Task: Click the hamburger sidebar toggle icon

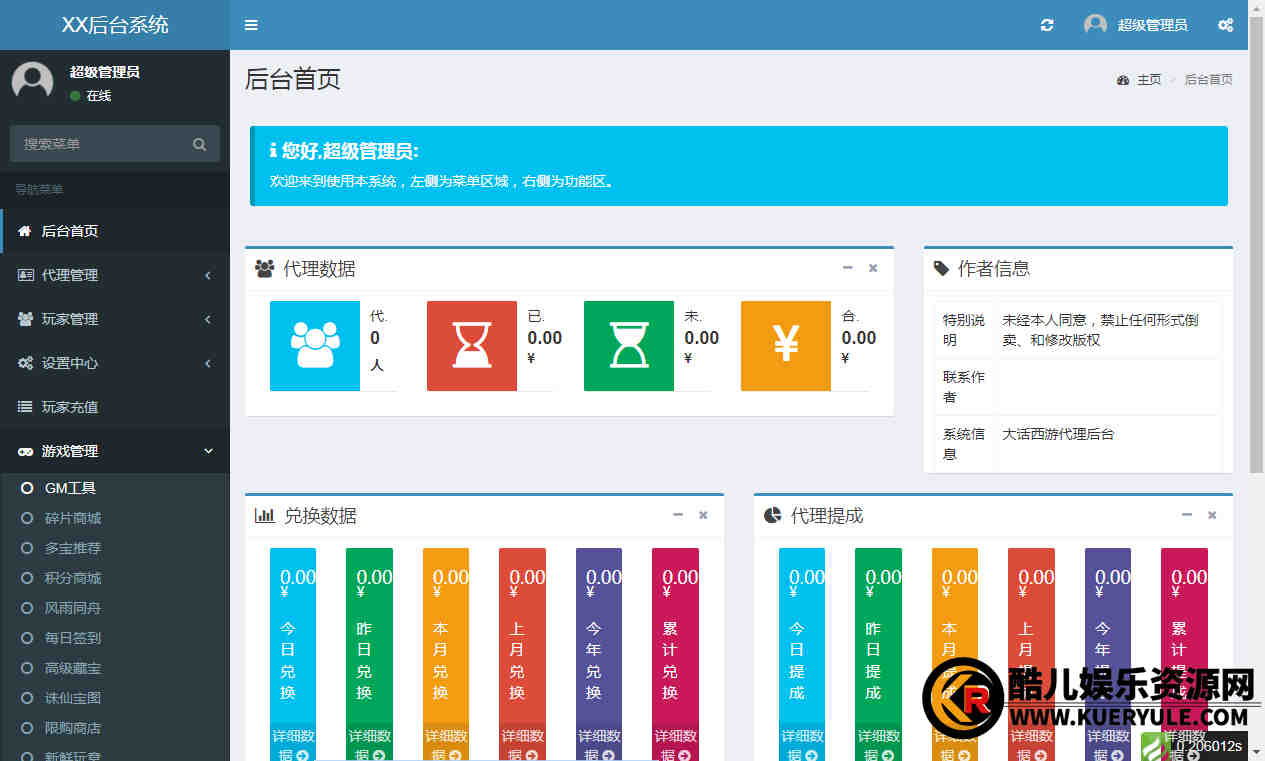Action: point(251,25)
